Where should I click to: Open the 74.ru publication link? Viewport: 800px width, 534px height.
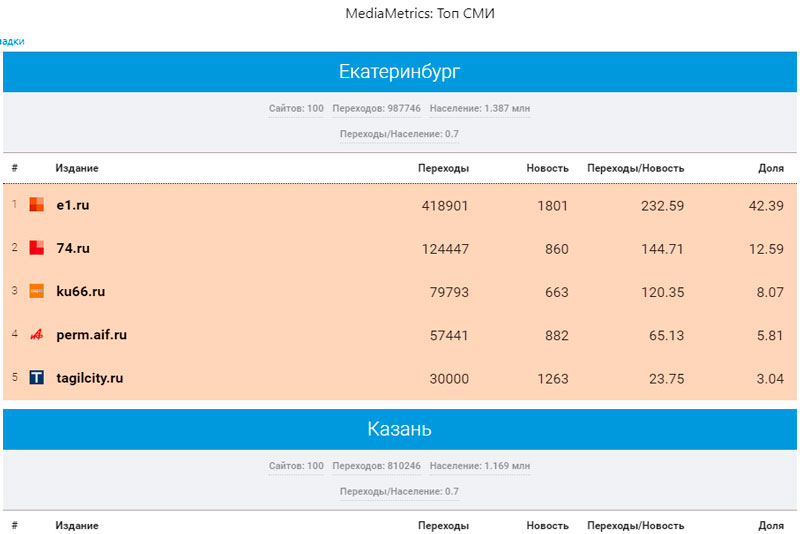pyautogui.click(x=73, y=248)
